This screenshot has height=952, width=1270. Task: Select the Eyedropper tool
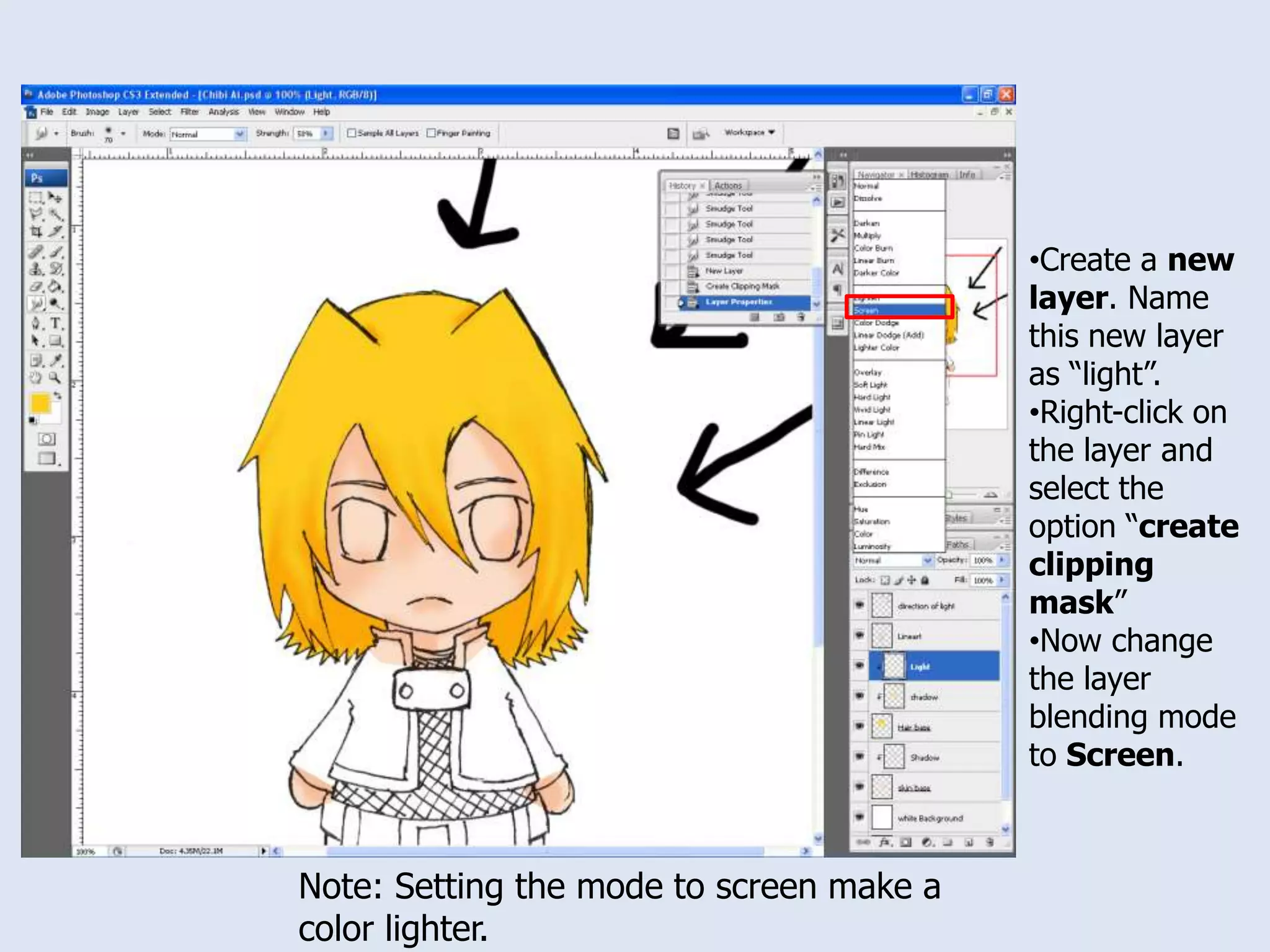[x=55, y=360]
